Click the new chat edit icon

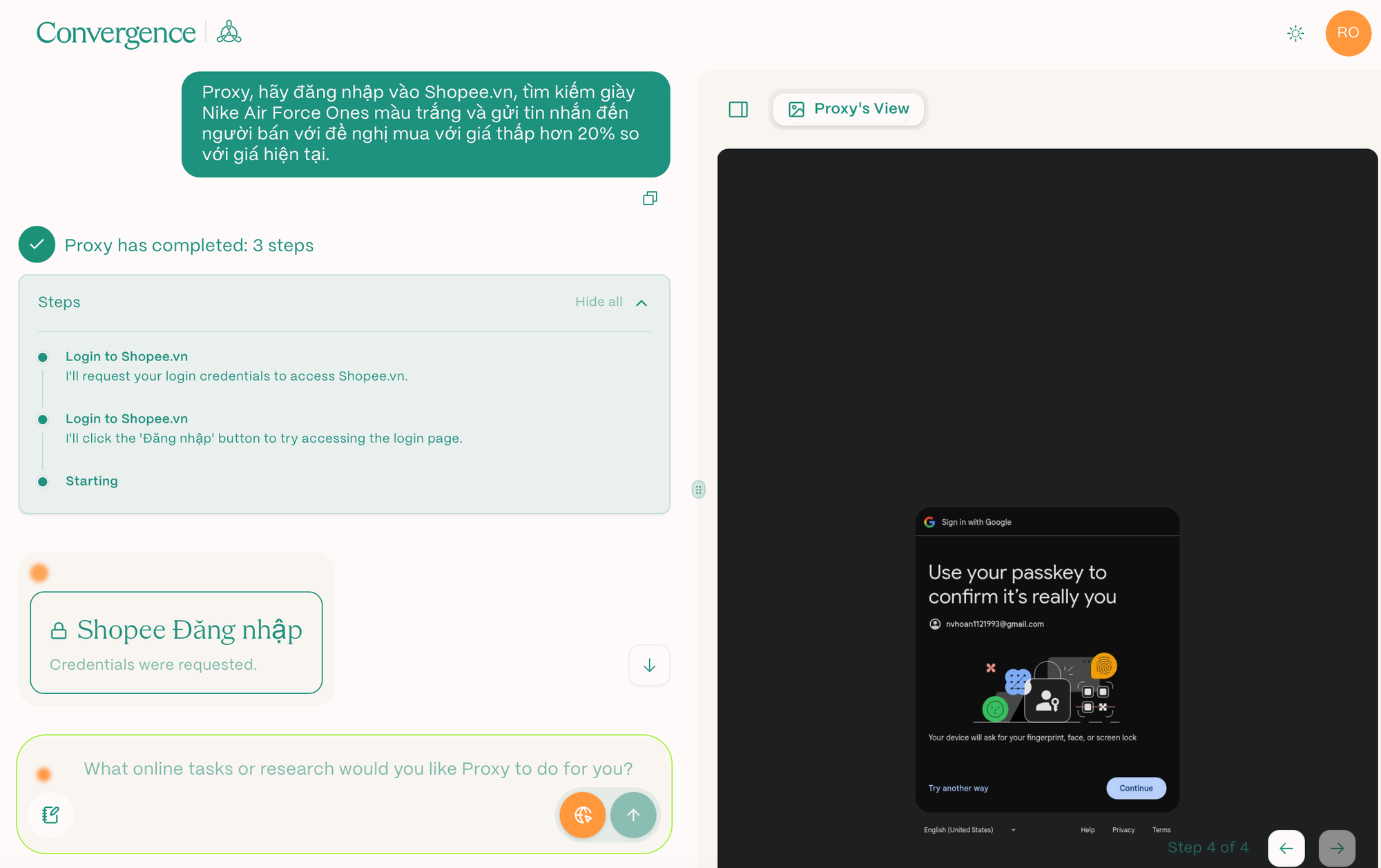[50, 815]
